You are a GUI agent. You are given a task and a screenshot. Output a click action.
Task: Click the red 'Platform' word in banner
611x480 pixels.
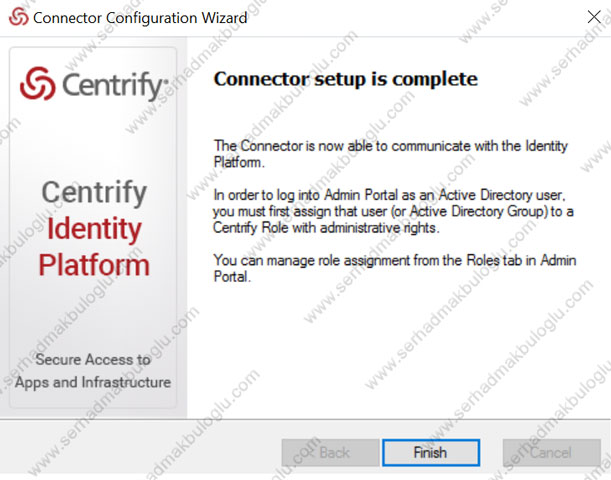pyautogui.click(x=94, y=265)
